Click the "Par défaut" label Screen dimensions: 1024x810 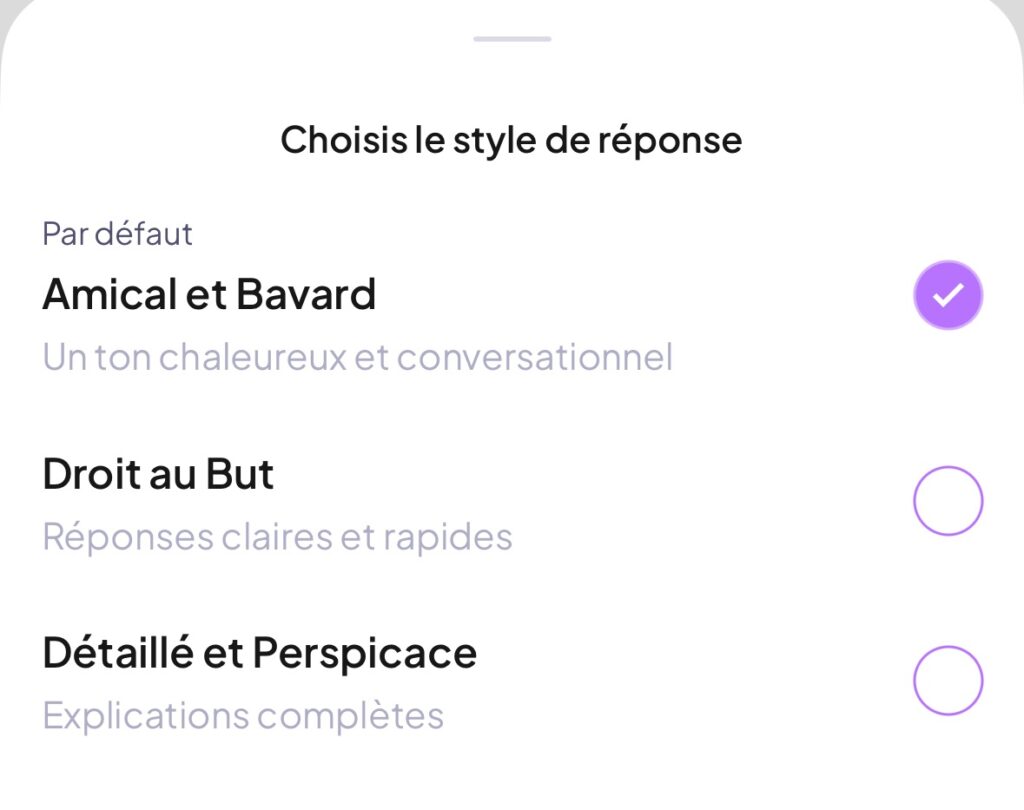117,234
